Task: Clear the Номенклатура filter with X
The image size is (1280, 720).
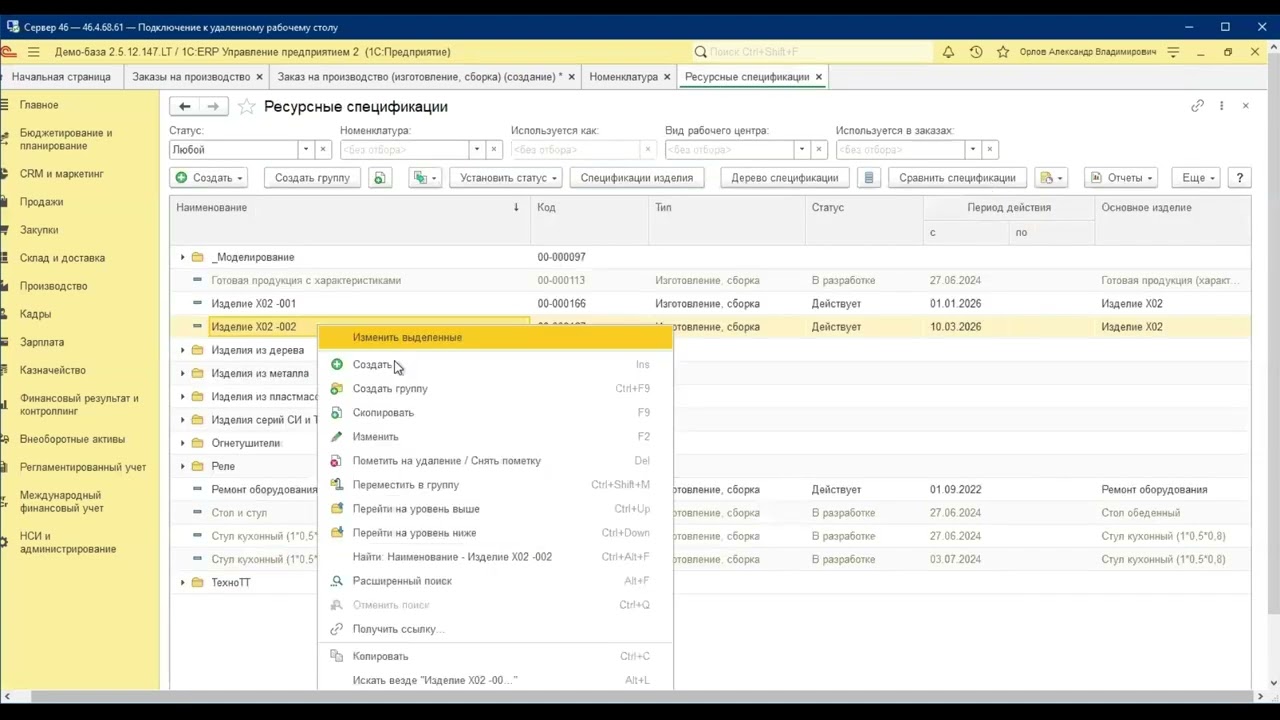Action: click(494, 150)
